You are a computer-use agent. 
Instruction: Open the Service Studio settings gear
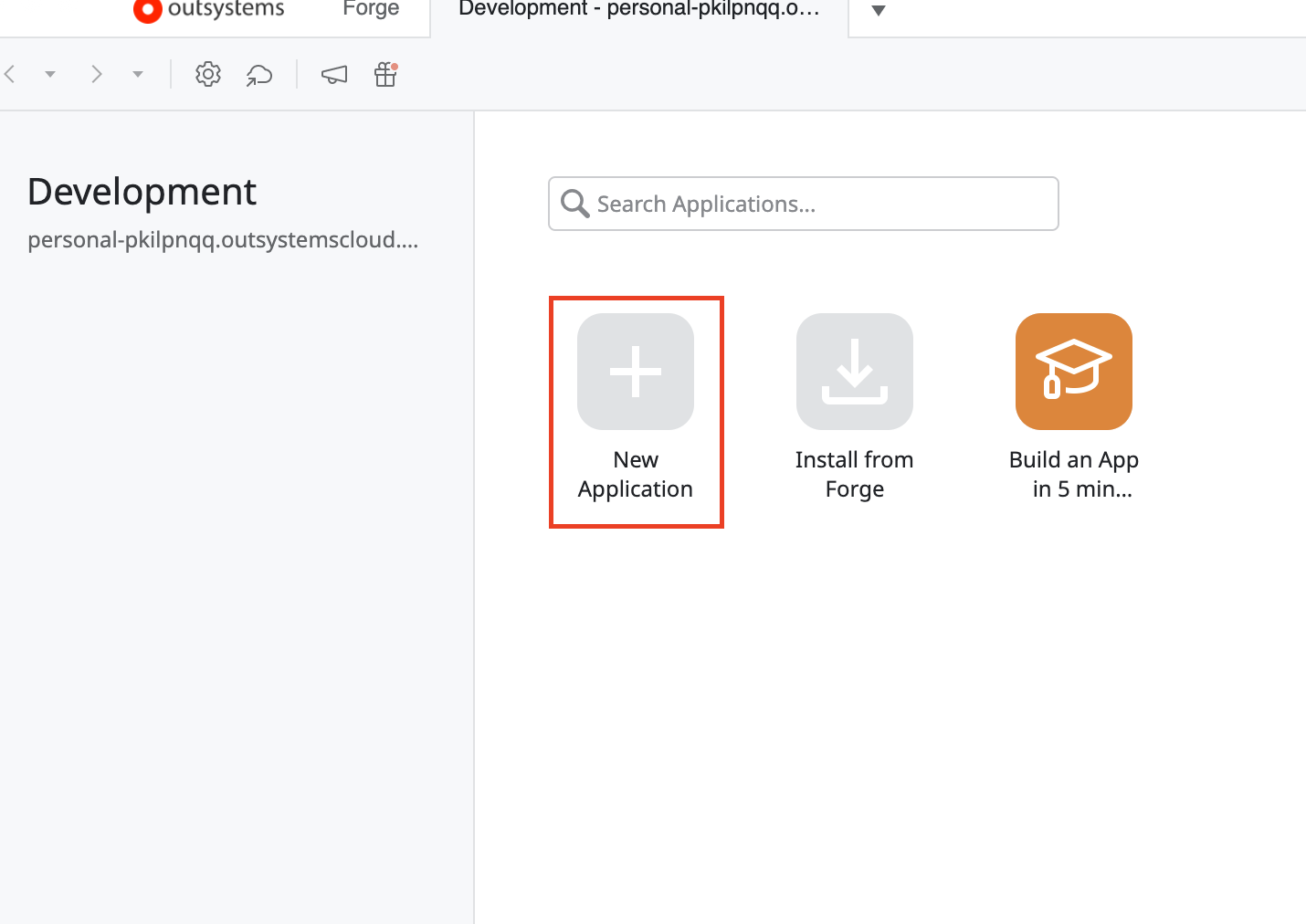tap(207, 74)
